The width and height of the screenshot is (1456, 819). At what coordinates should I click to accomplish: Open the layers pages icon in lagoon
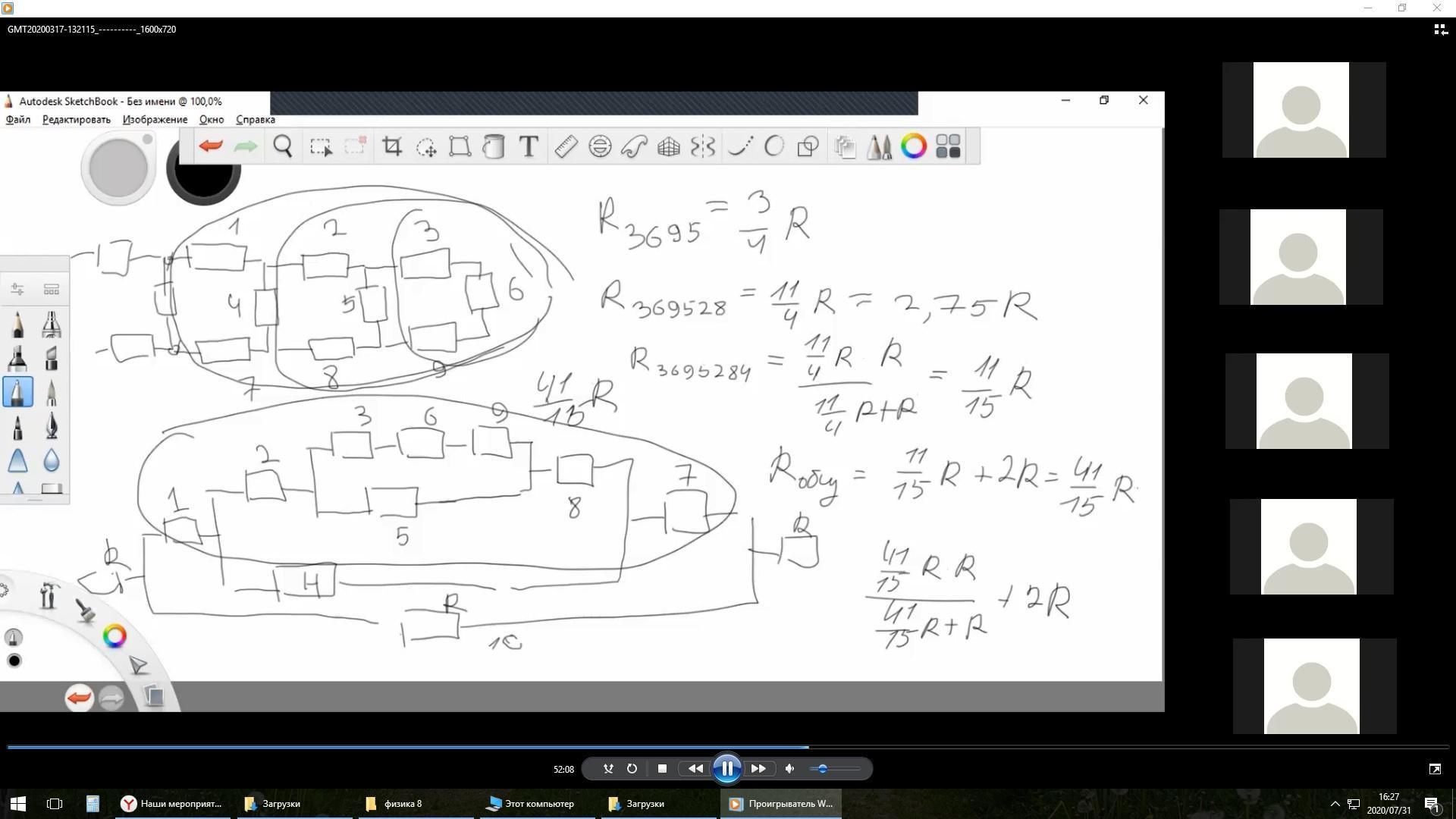click(154, 696)
